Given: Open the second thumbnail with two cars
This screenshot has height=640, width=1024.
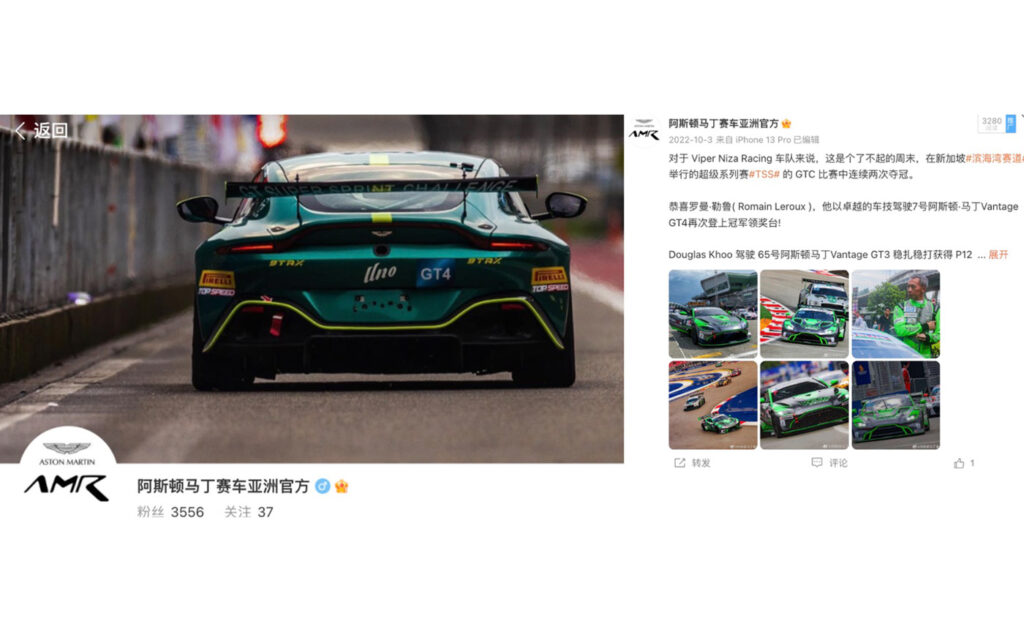Looking at the screenshot, I should (805, 314).
